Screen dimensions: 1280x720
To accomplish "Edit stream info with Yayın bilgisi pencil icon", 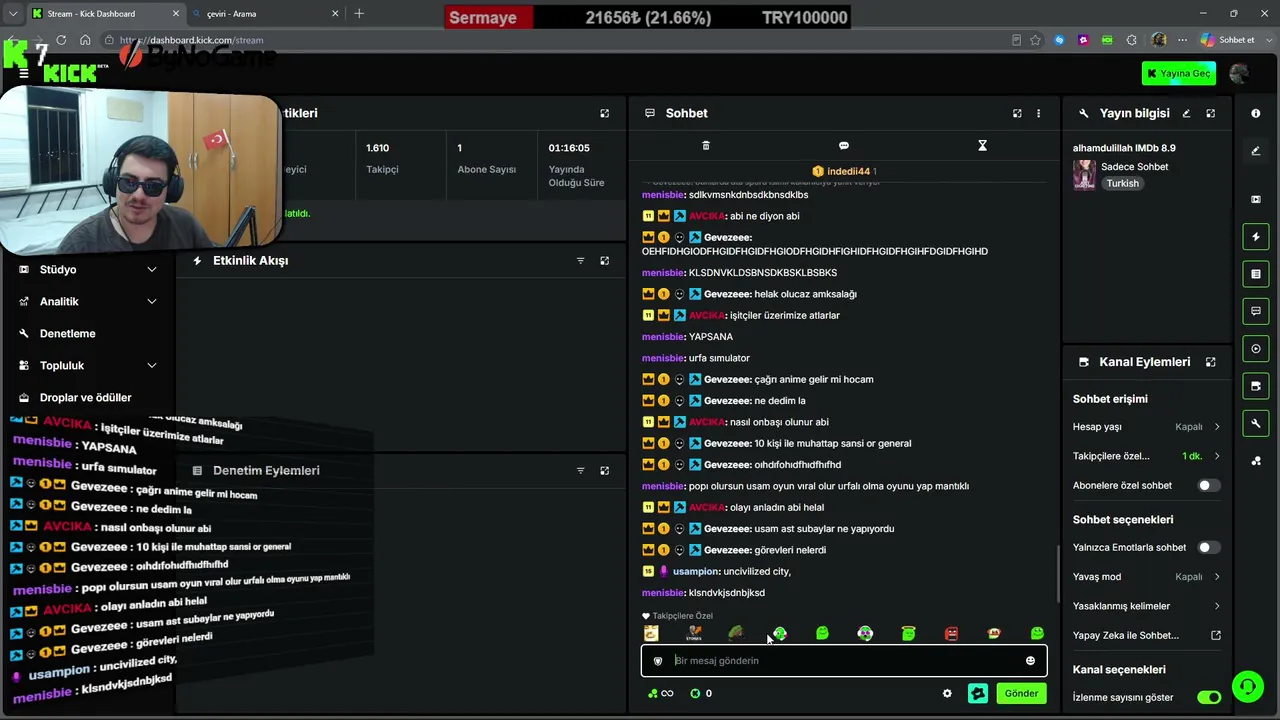I will pos(1186,113).
